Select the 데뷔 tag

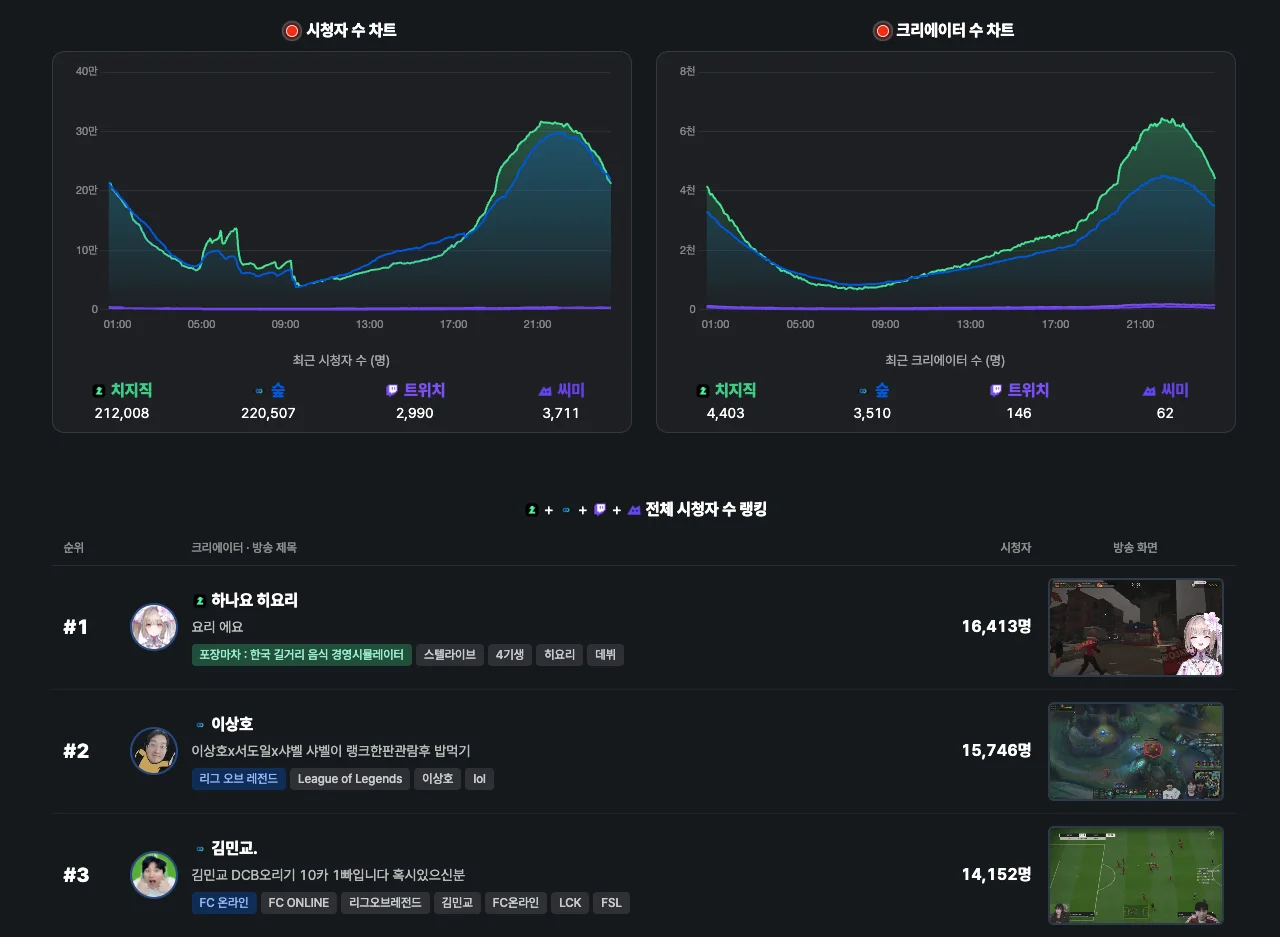(605, 655)
